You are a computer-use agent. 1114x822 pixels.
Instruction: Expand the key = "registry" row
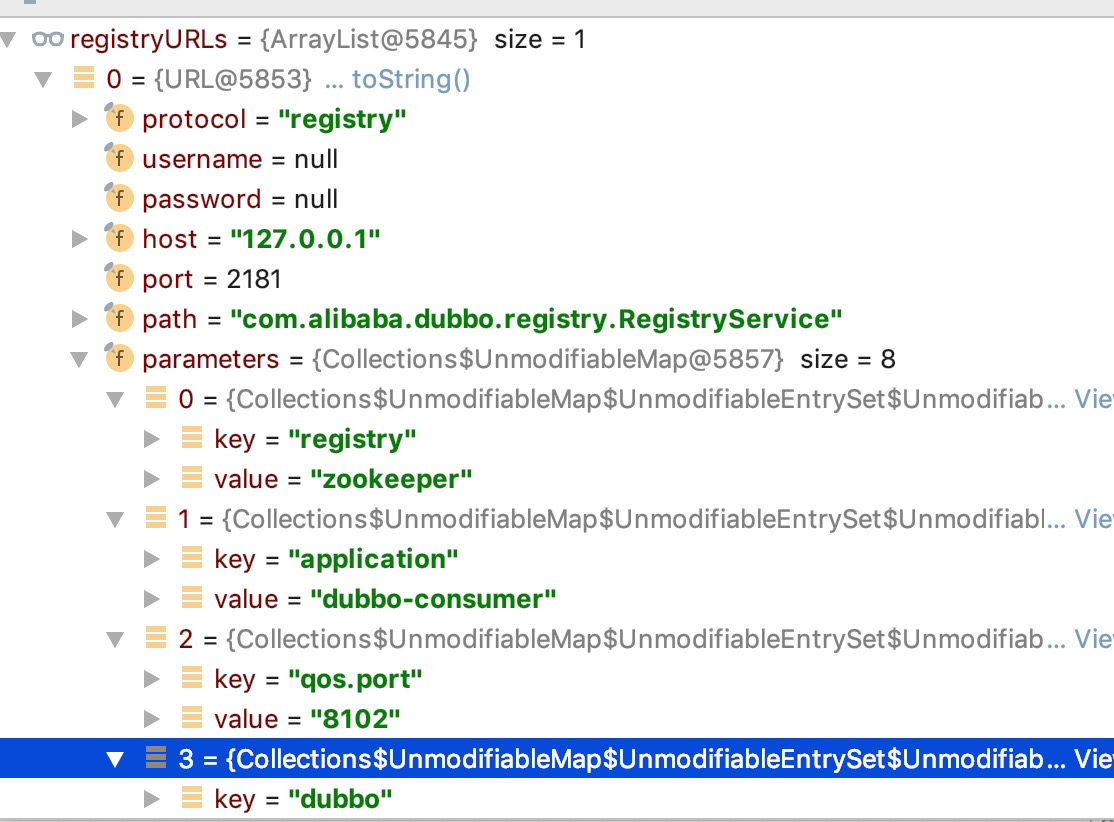[151, 439]
